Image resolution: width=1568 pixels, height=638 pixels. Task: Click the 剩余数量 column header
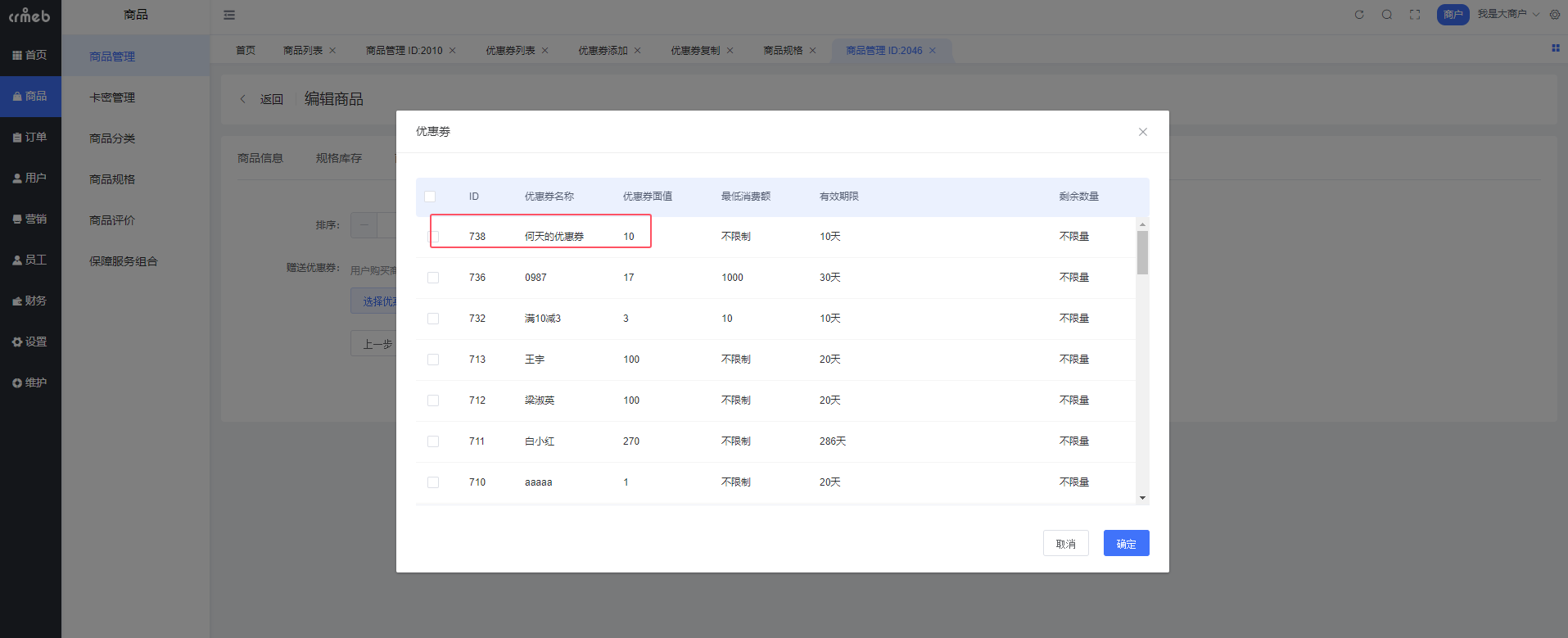coord(1079,197)
